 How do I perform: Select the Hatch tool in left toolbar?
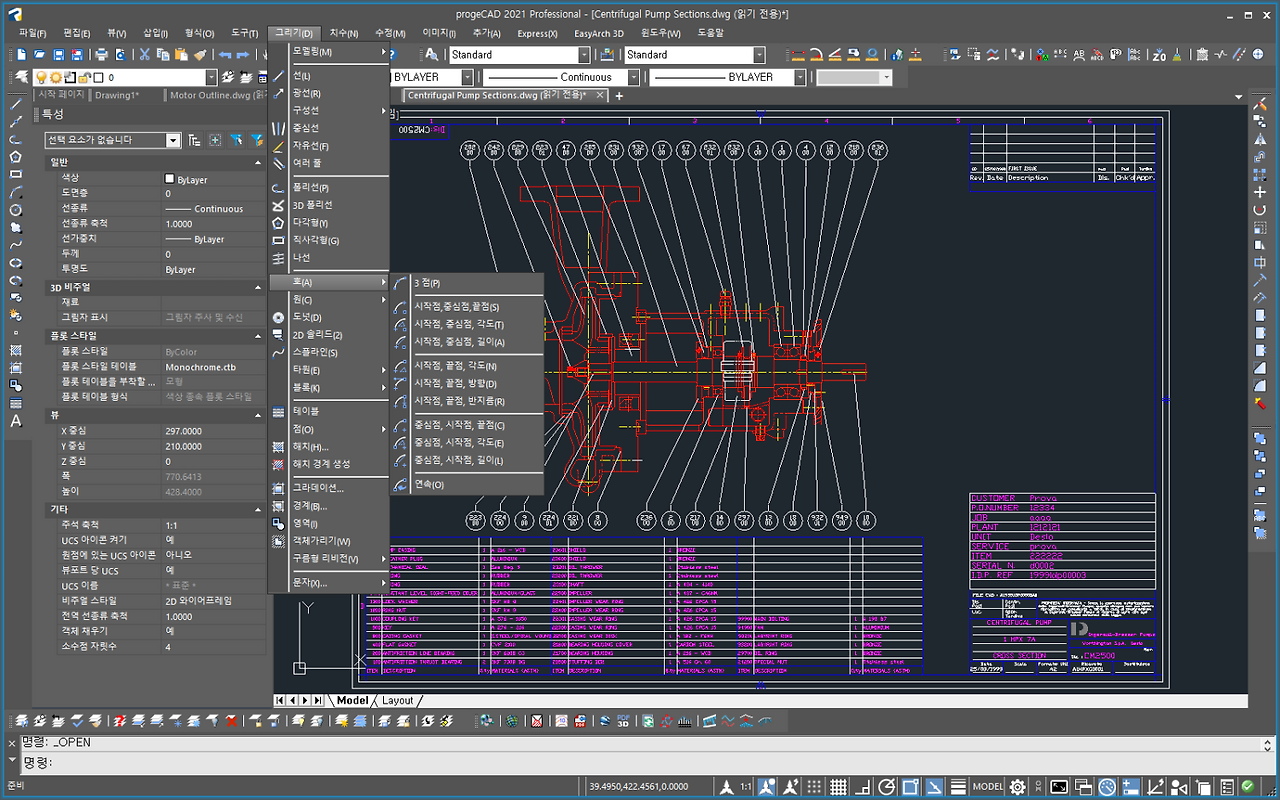coord(16,350)
